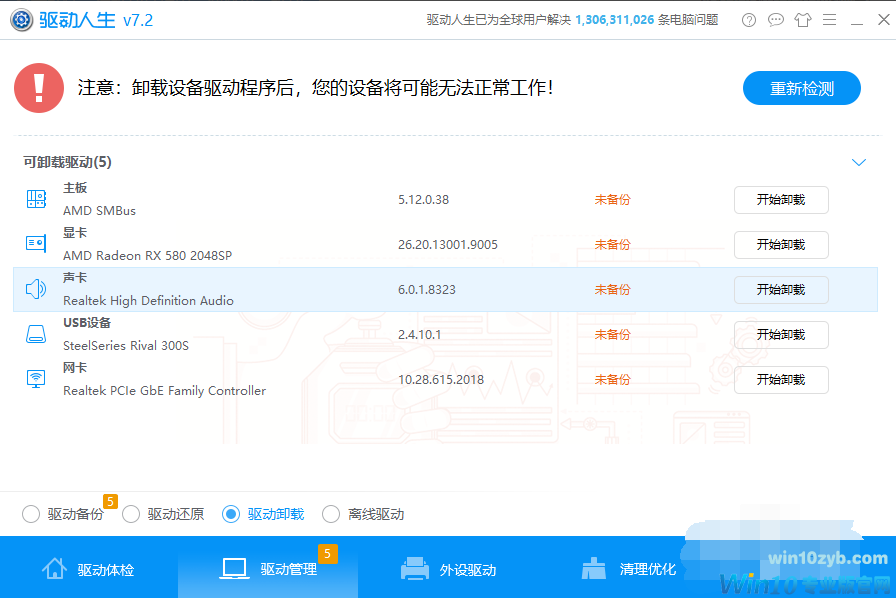Select the sound card list row
Screen dimensions: 896x598
(x=400, y=289)
